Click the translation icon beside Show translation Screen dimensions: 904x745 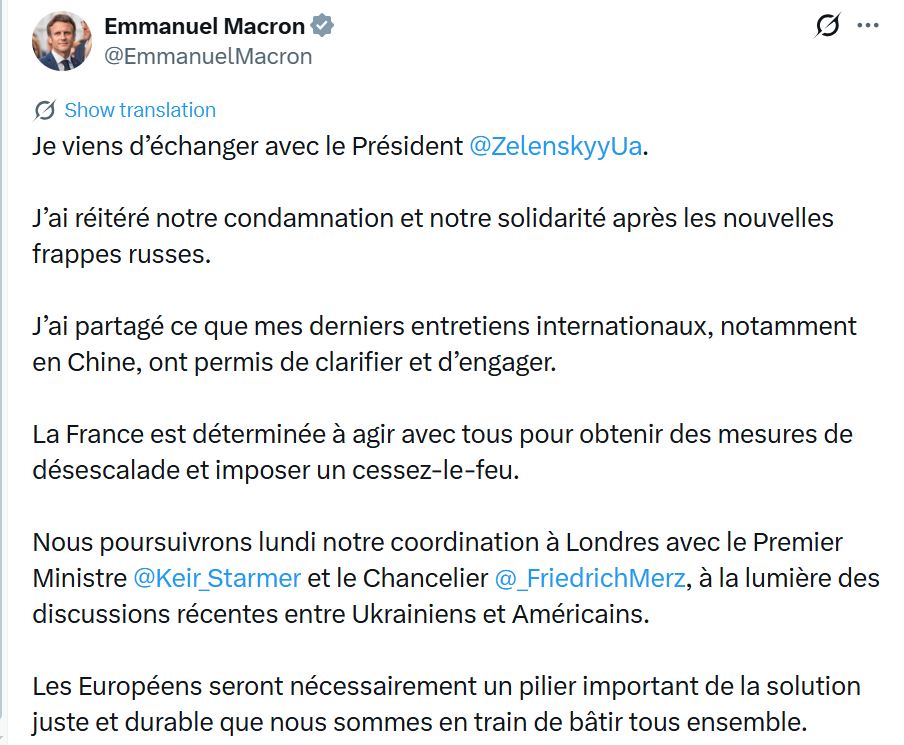(44, 110)
